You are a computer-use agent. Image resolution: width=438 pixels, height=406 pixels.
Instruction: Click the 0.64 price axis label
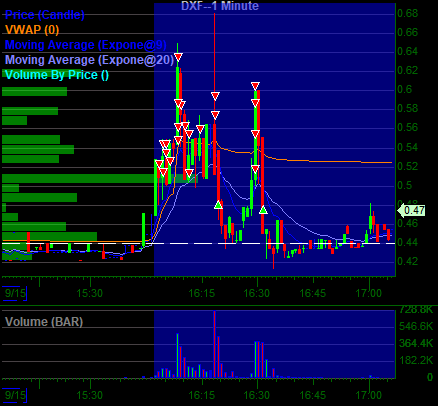pyautogui.click(x=407, y=51)
